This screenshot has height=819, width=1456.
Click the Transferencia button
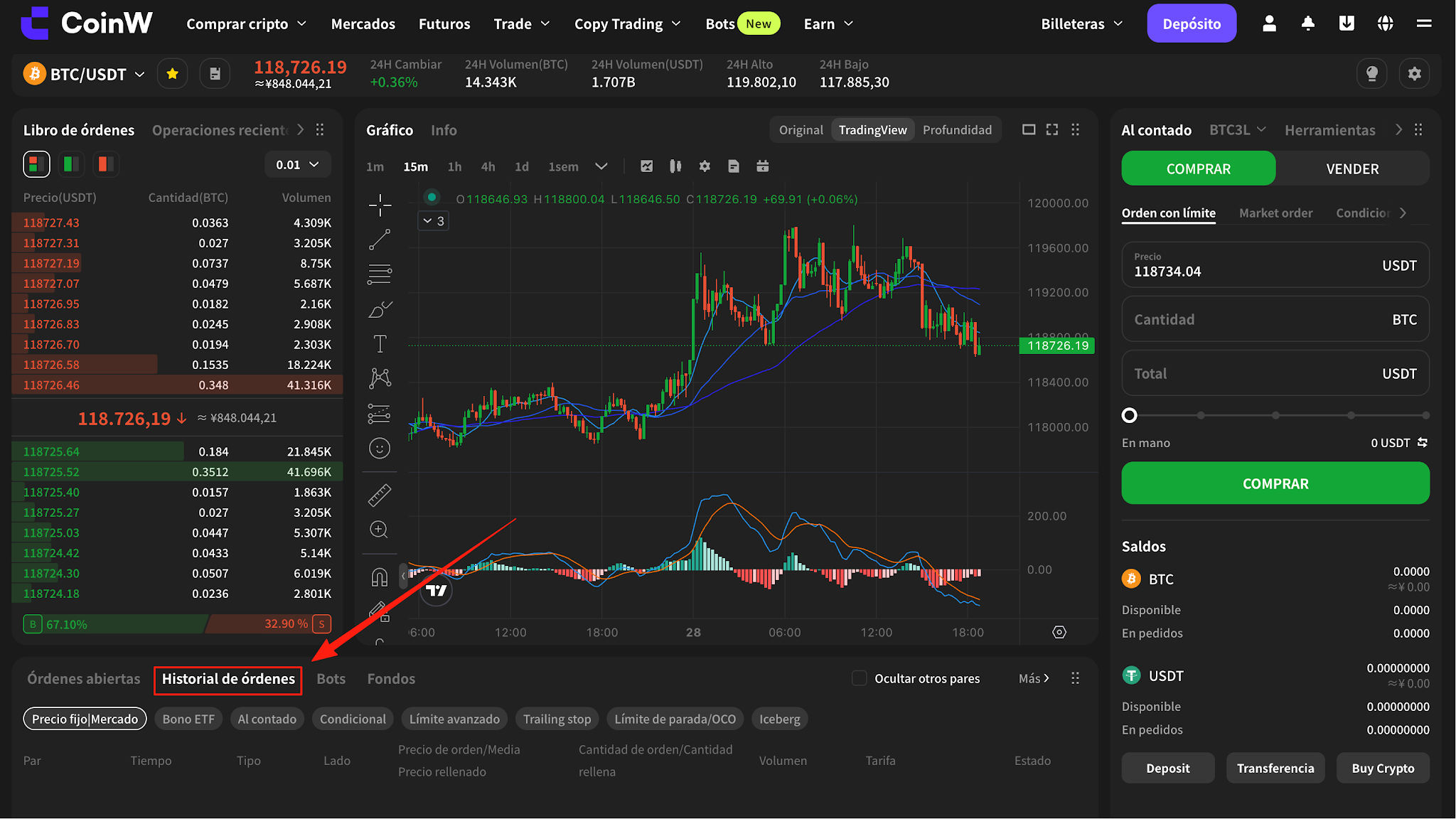click(1275, 768)
